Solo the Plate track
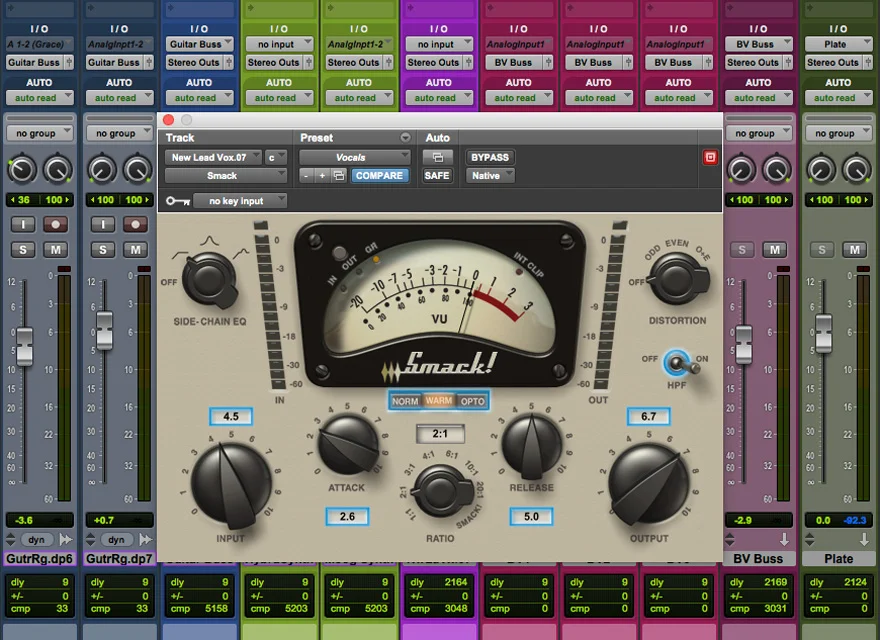The image size is (880, 640). pyautogui.click(x=822, y=250)
